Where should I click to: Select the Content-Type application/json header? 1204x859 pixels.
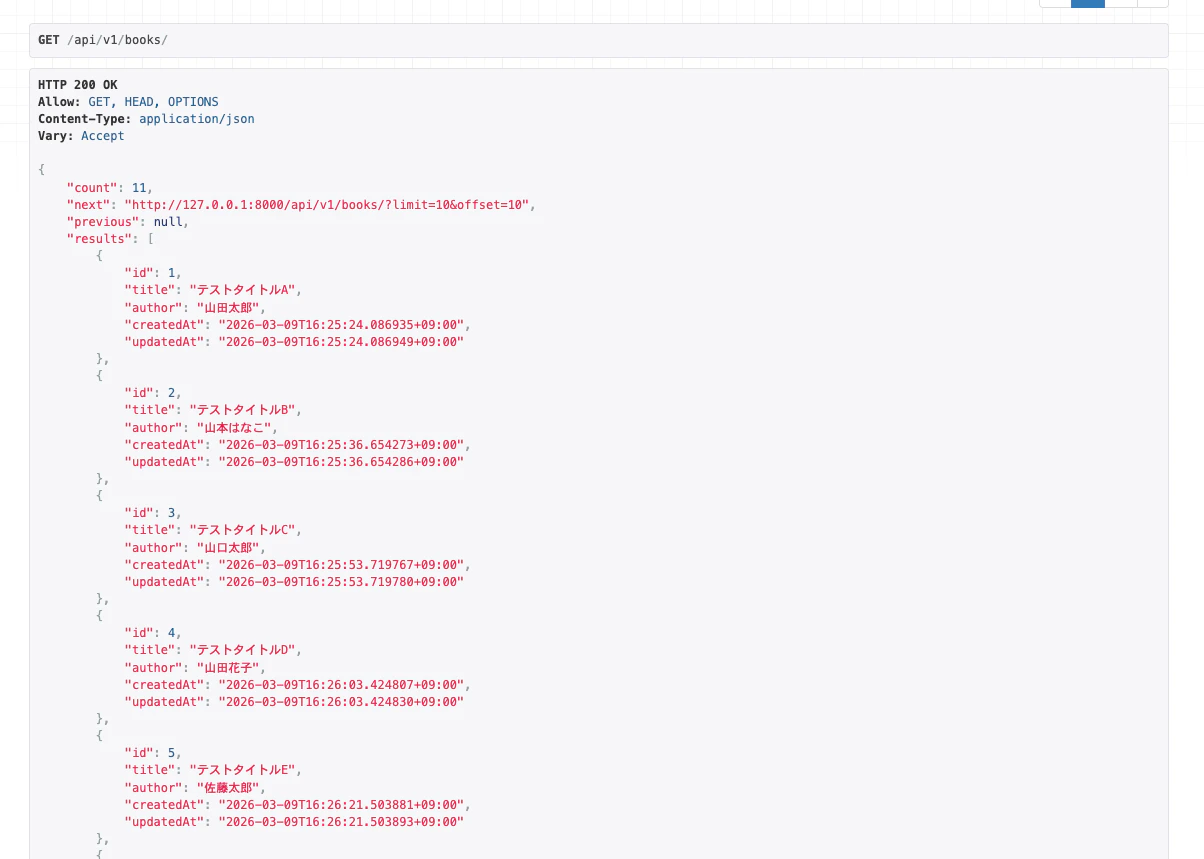pos(146,119)
